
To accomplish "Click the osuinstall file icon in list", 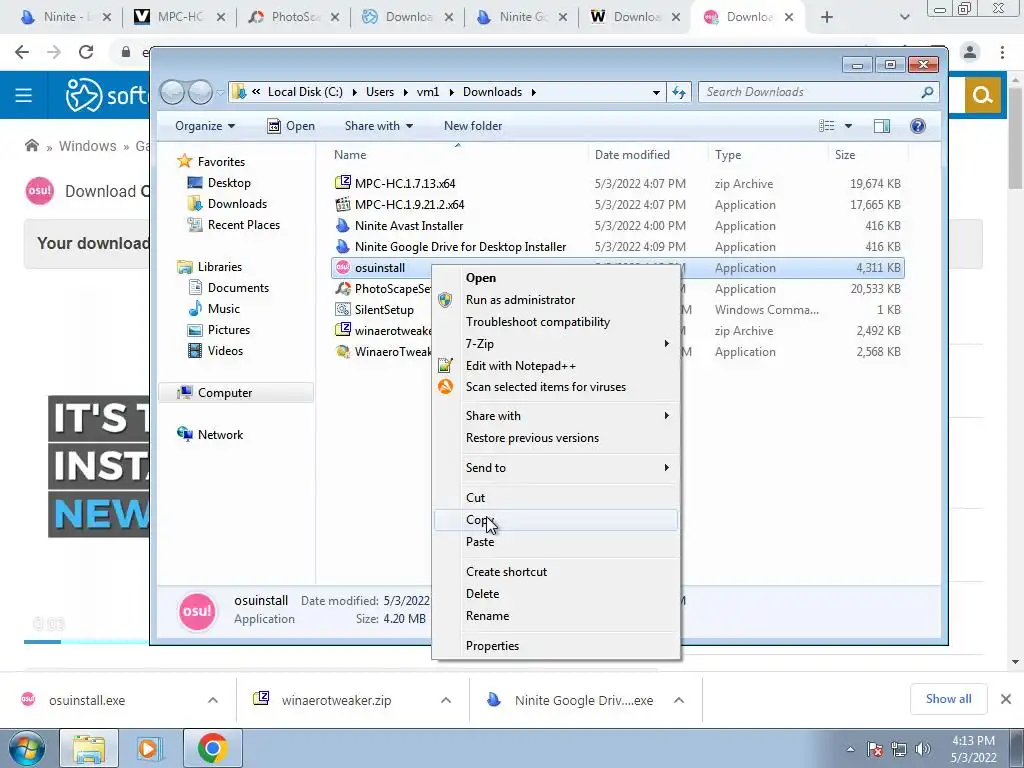I will pyautogui.click(x=342, y=267).
